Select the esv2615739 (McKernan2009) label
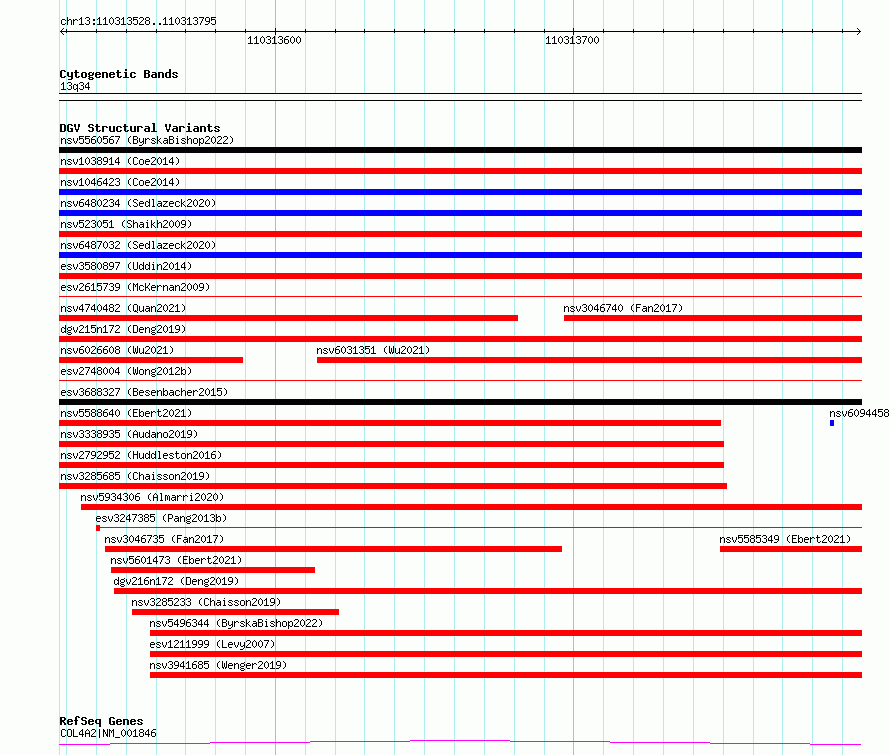Image resolution: width=890 pixels, height=755 pixels. pyautogui.click(x=135, y=287)
